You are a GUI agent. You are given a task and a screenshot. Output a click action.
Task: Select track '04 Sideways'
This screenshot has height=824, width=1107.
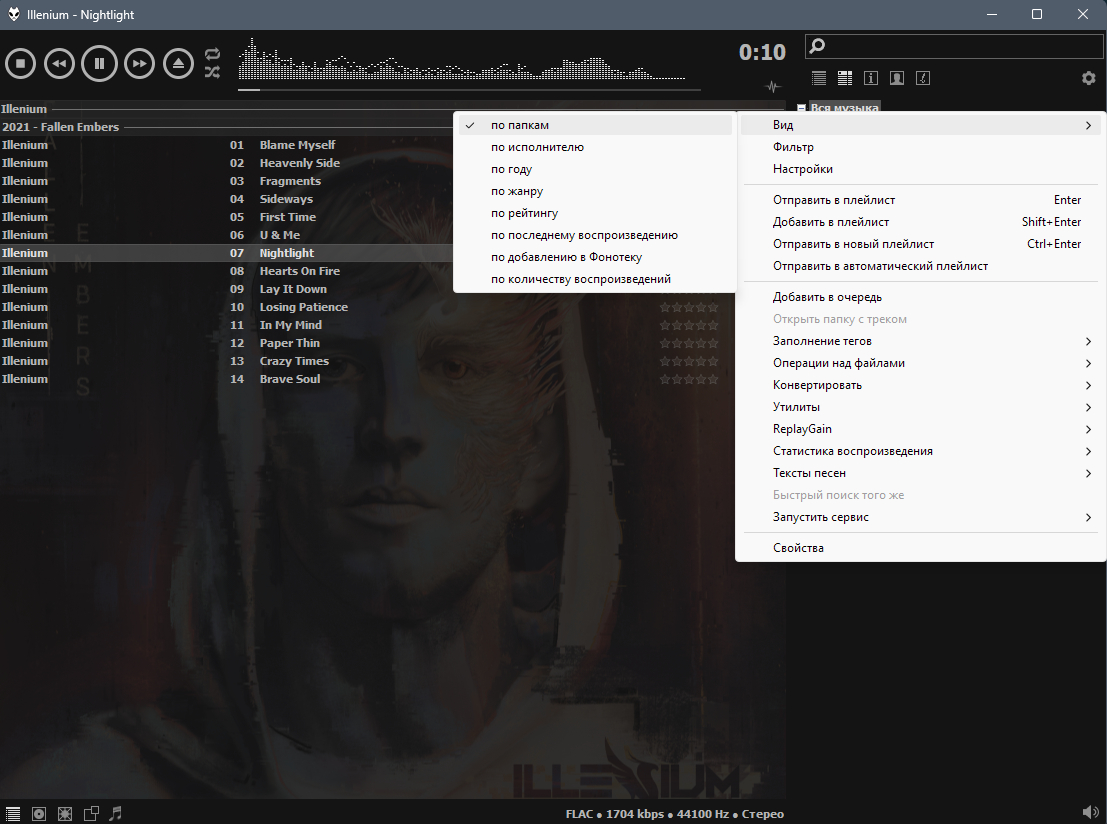[226, 199]
